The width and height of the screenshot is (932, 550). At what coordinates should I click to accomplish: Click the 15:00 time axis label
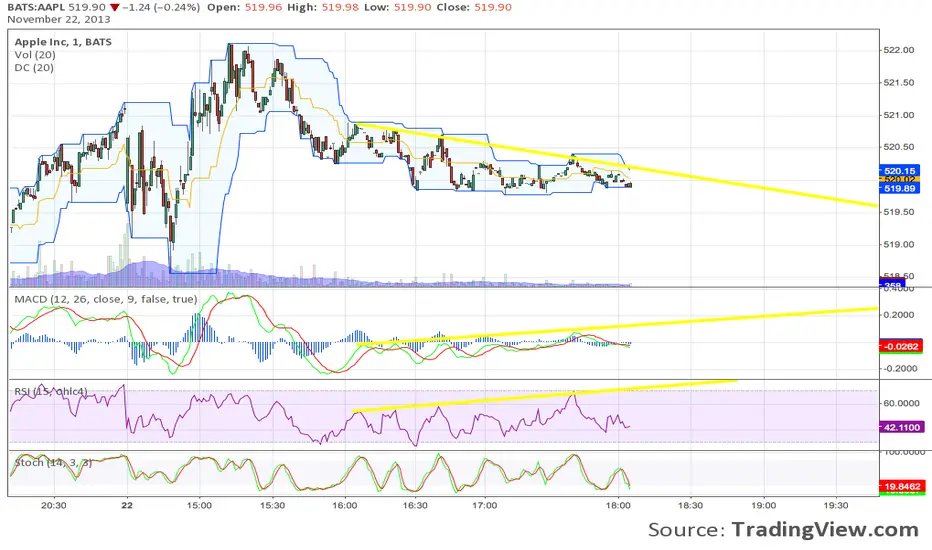(x=199, y=505)
